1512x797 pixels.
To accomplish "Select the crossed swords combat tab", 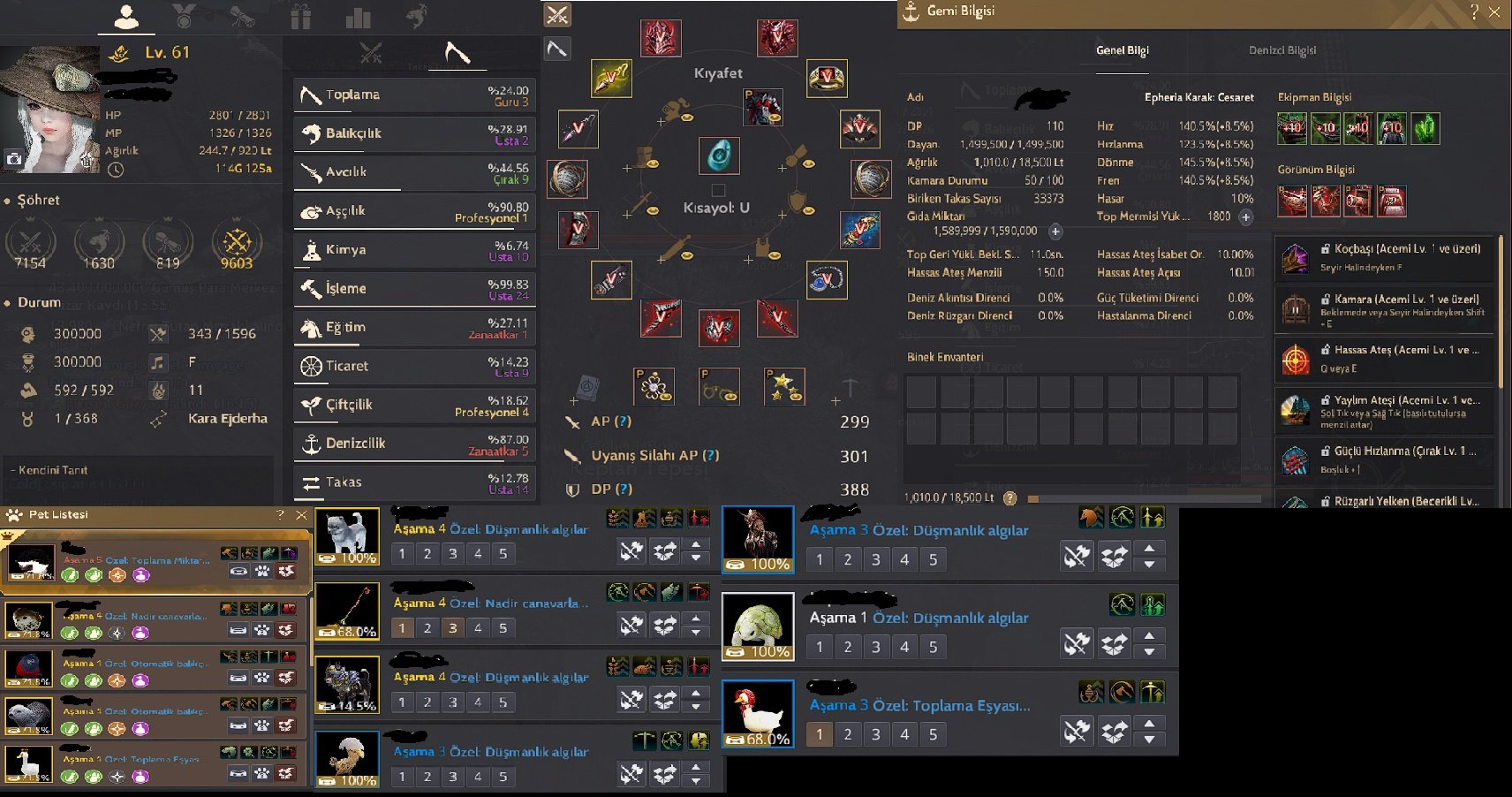I will [x=371, y=53].
